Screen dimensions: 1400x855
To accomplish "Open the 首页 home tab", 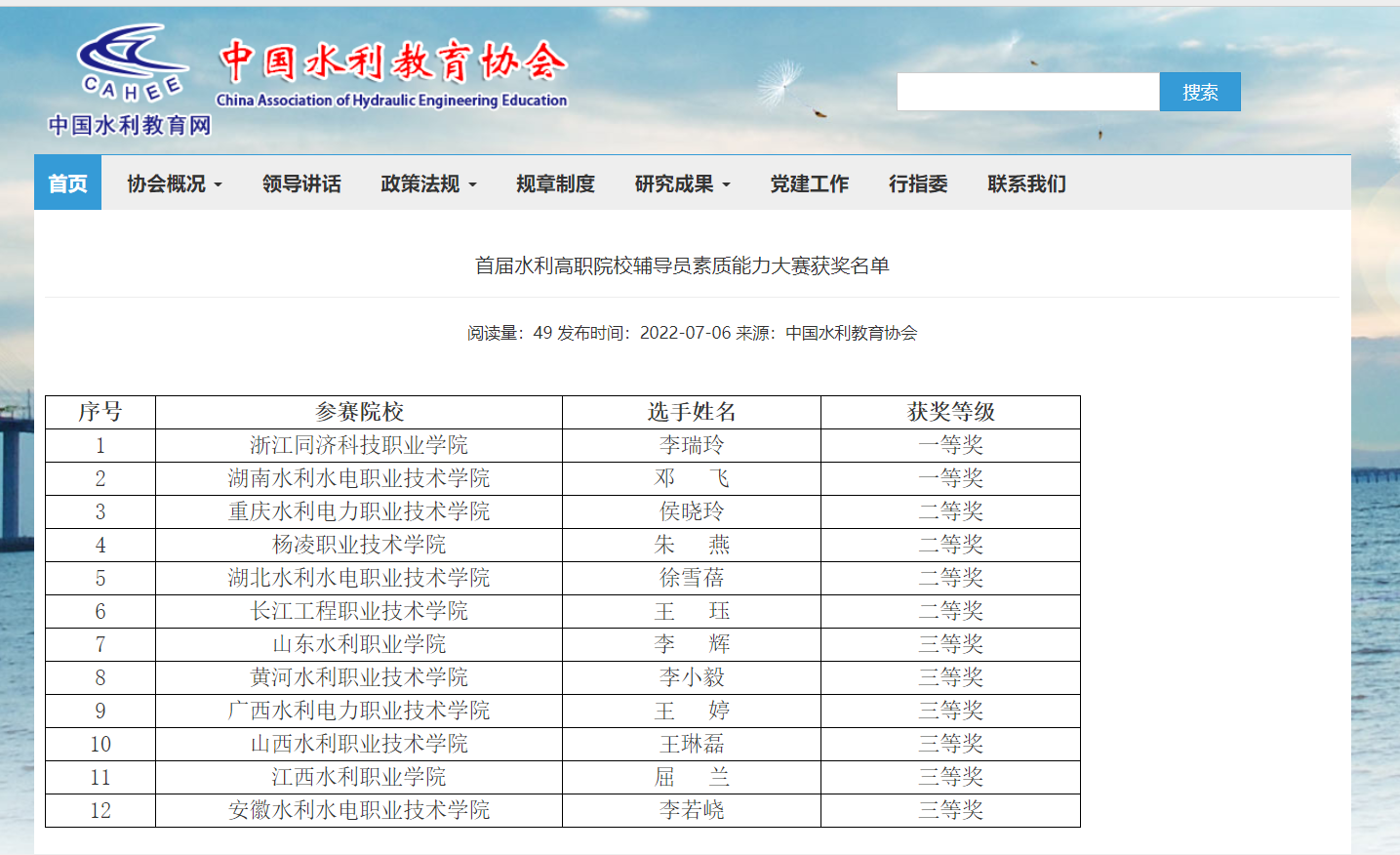I will pyautogui.click(x=67, y=183).
